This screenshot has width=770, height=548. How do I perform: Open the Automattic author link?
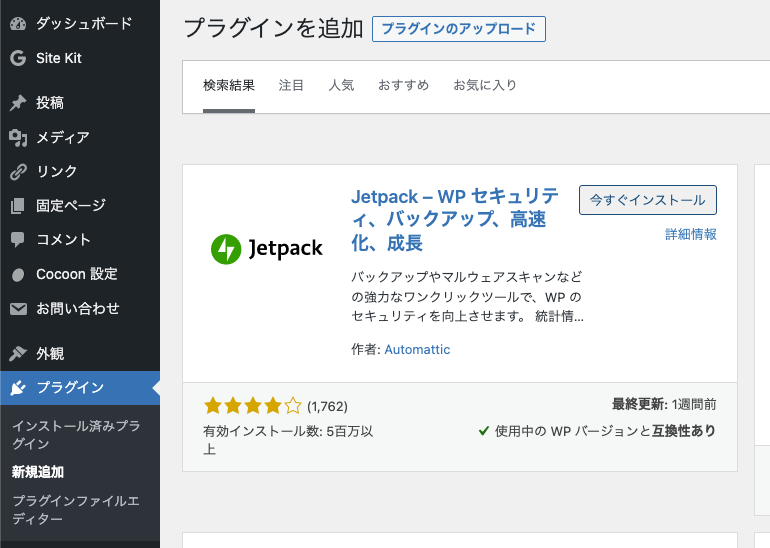[x=417, y=350]
